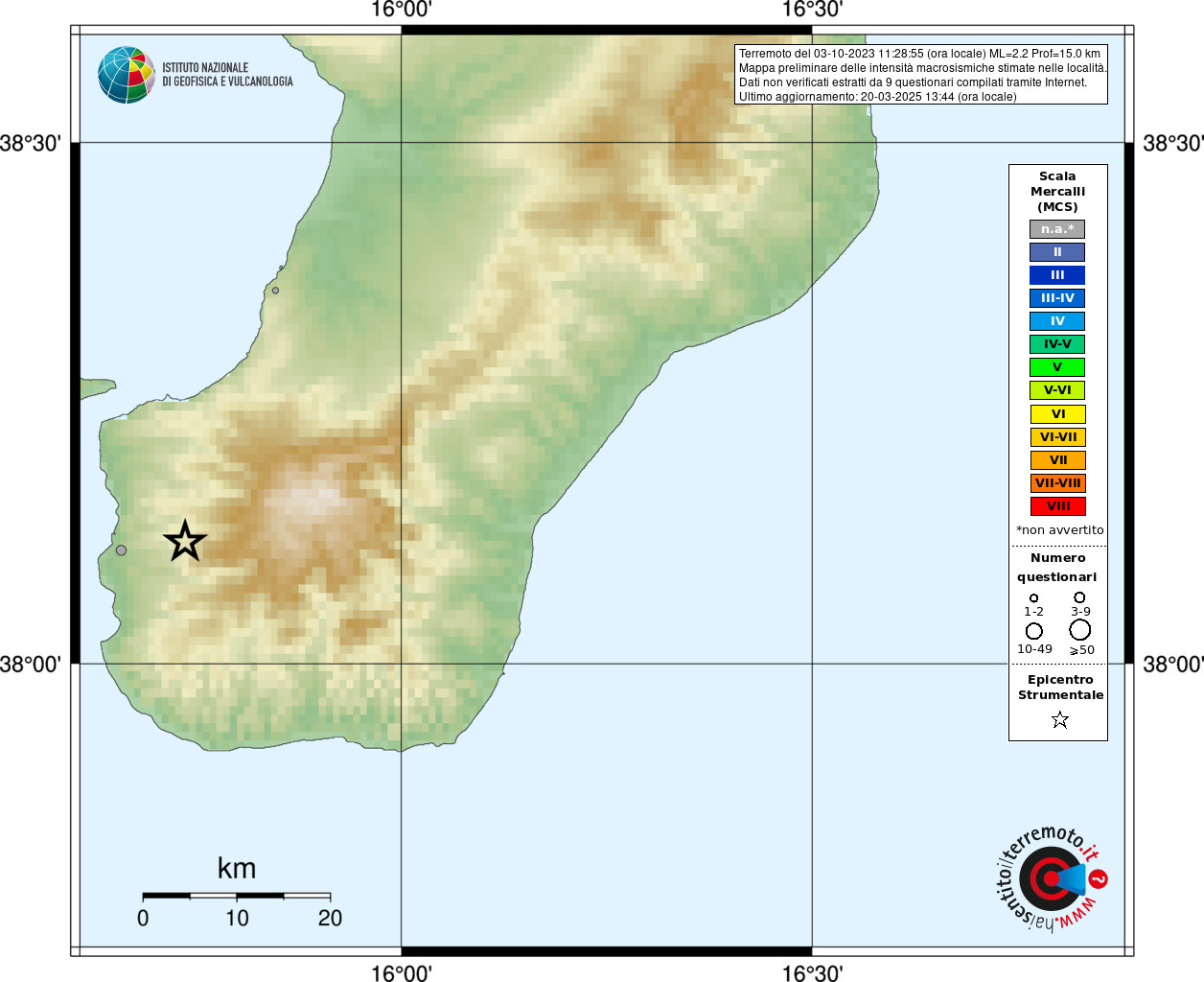Click the 3-9 questionnaires circle symbol
1204x982 pixels.
point(1079,597)
